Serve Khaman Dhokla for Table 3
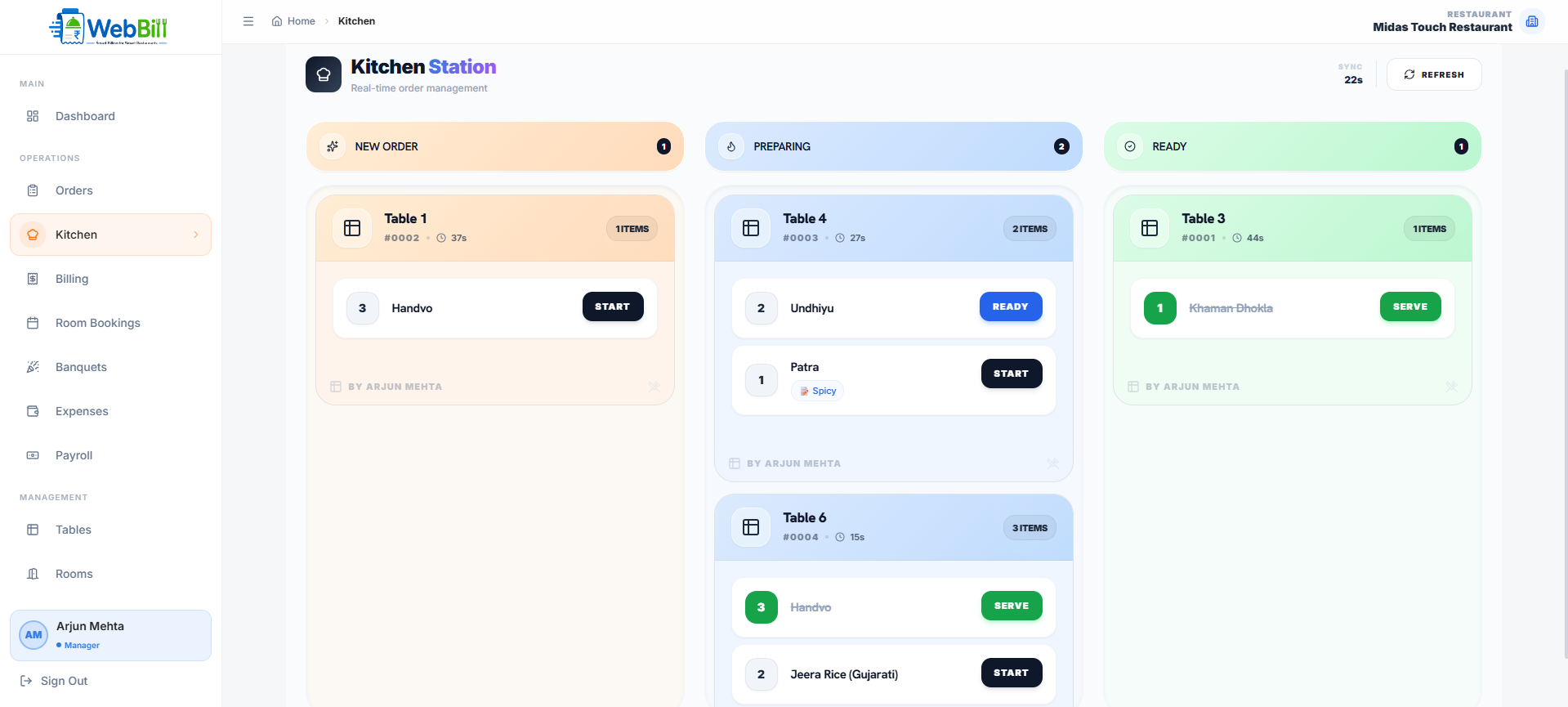Screen dimensions: 1568x707 (x=1410, y=307)
